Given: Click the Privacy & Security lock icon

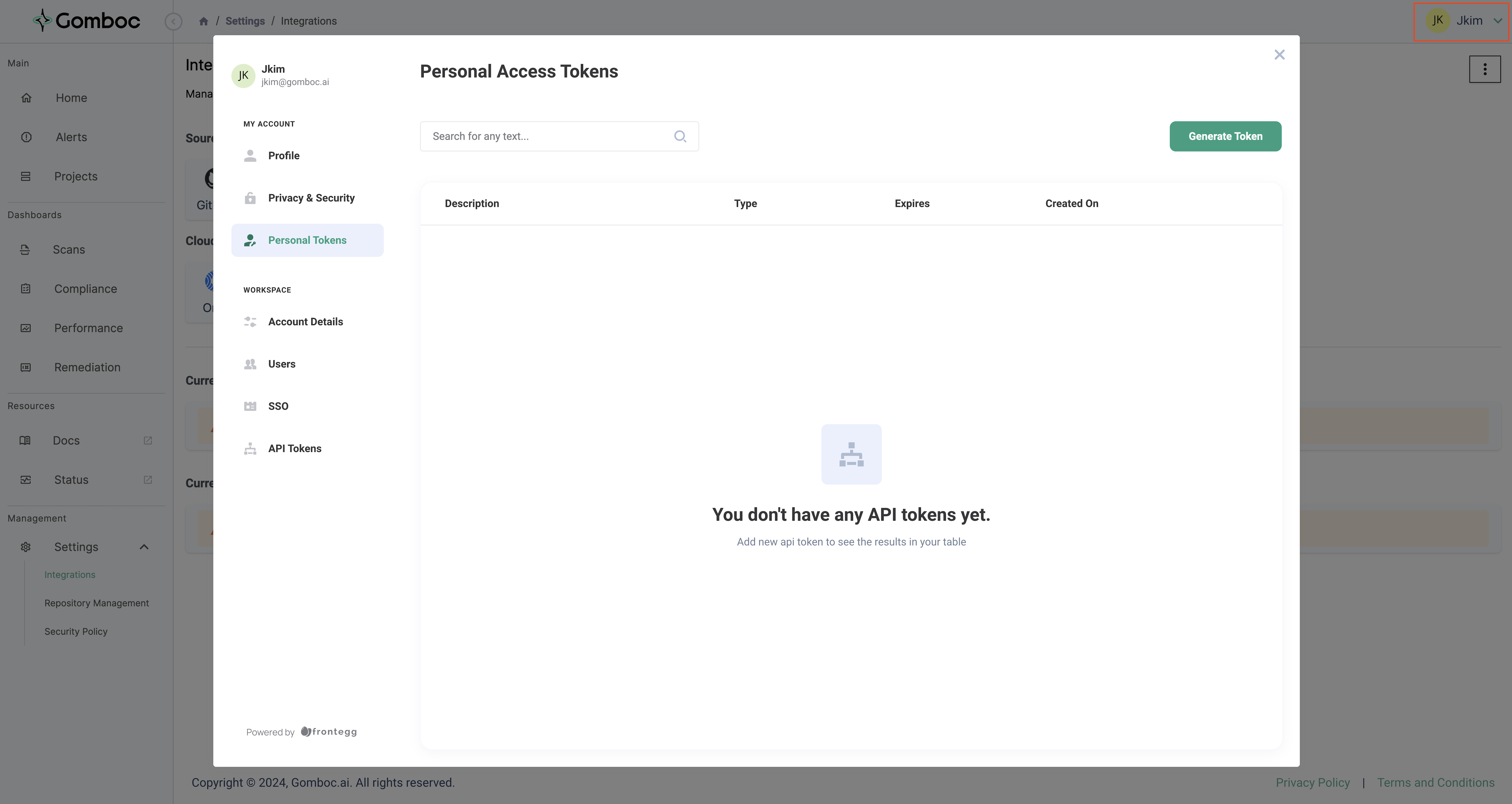Looking at the screenshot, I should [250, 198].
